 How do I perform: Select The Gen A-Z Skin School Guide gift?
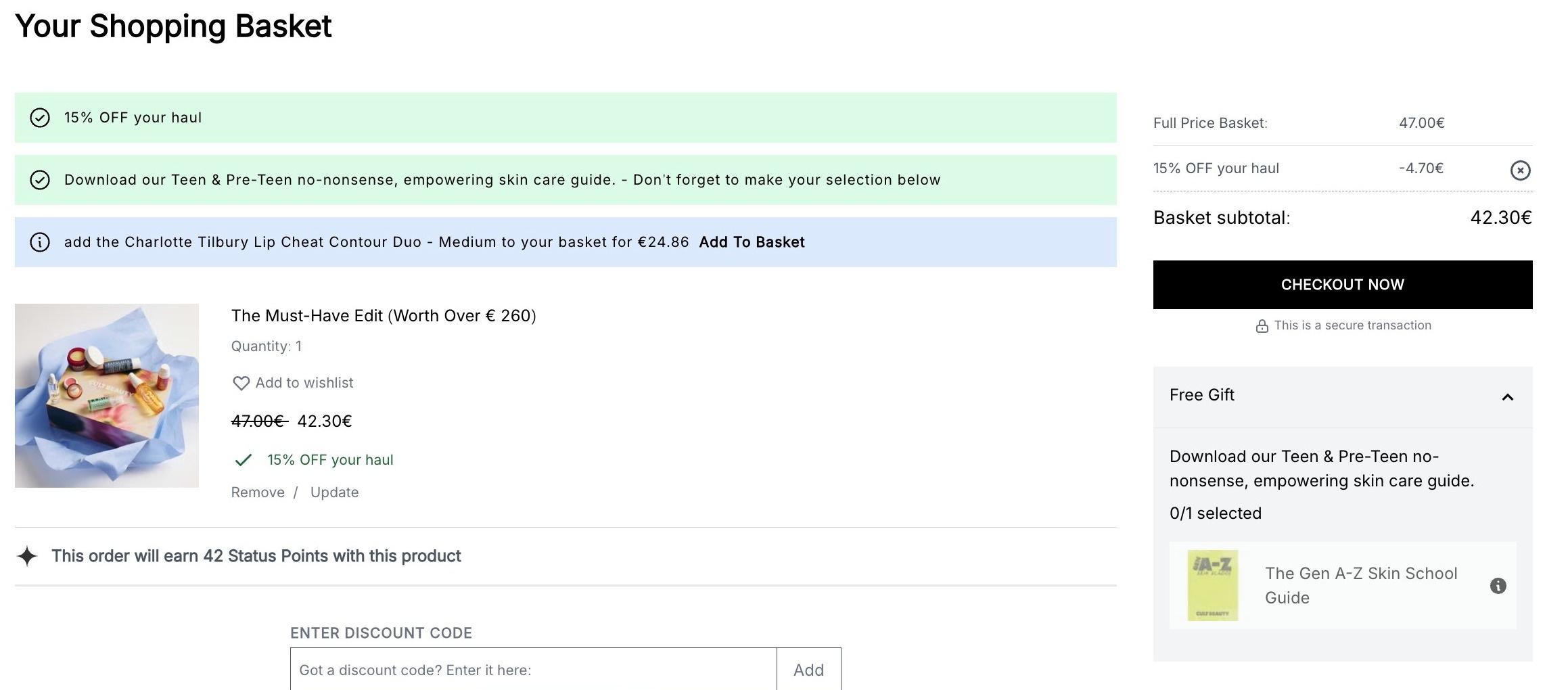(x=1342, y=586)
